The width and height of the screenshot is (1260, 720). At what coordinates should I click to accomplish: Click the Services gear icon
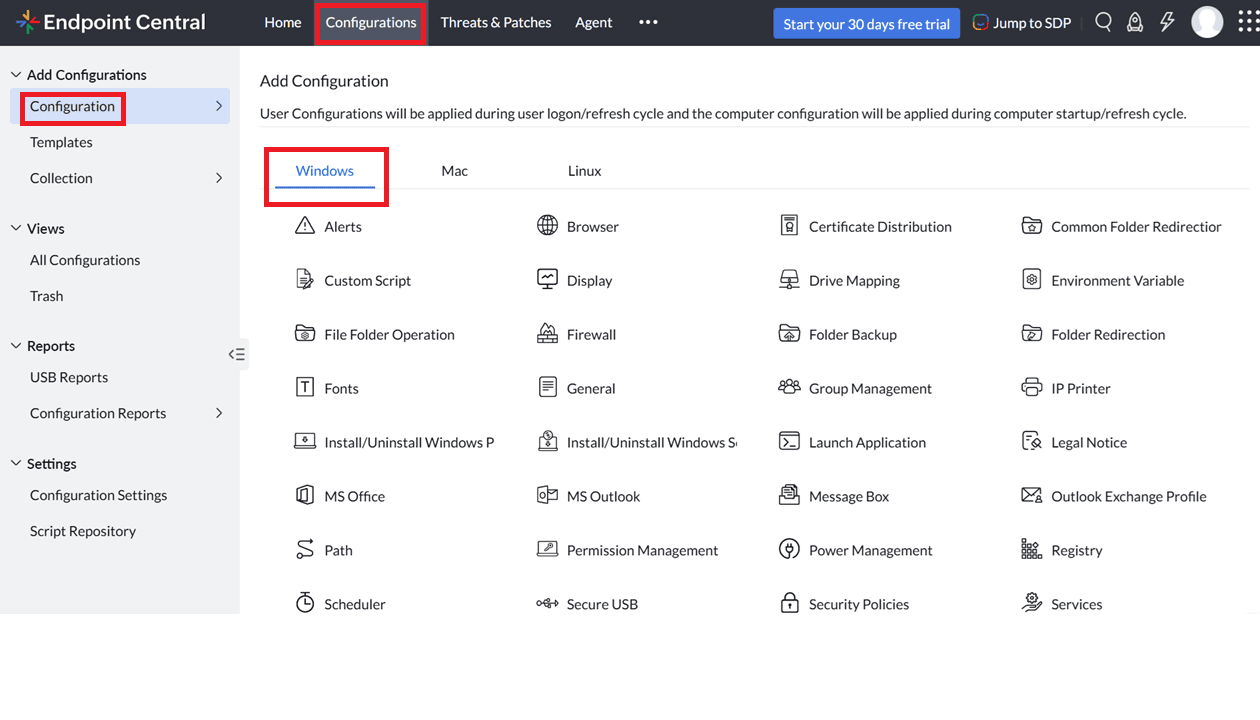click(1032, 602)
